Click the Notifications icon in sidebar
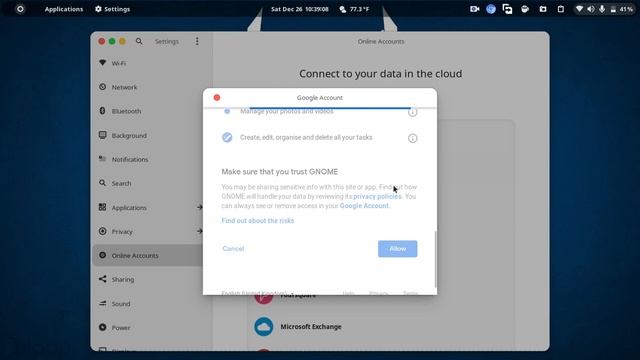The width and height of the screenshot is (640, 360). (102, 159)
